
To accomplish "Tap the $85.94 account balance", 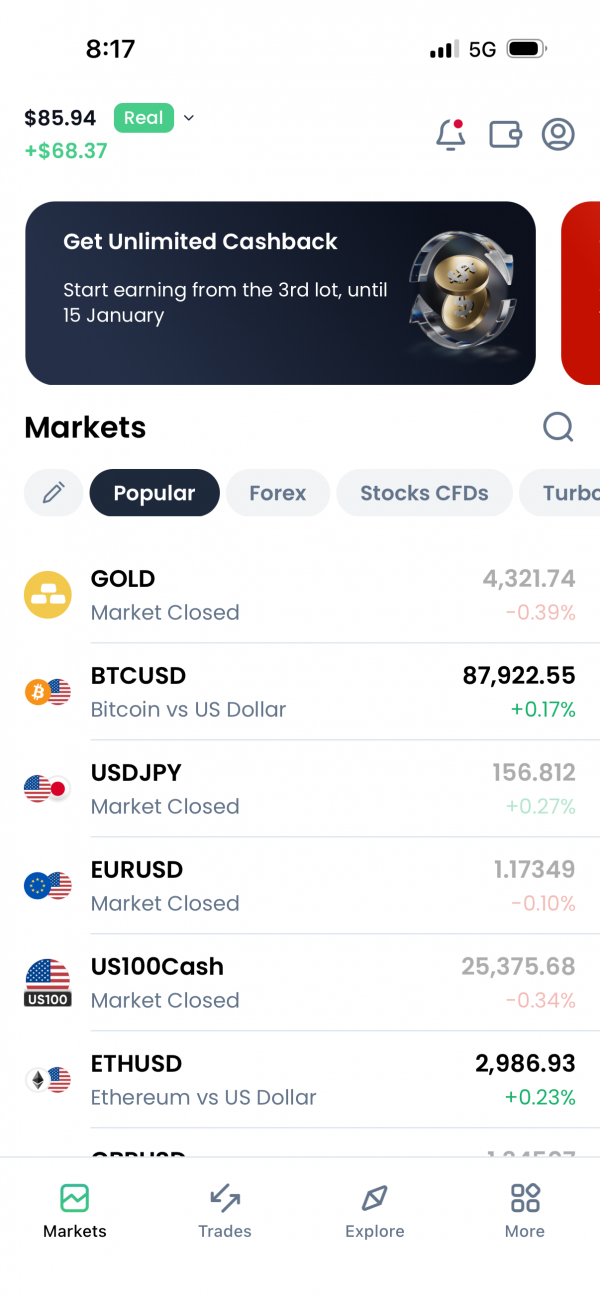I will click(x=60, y=118).
